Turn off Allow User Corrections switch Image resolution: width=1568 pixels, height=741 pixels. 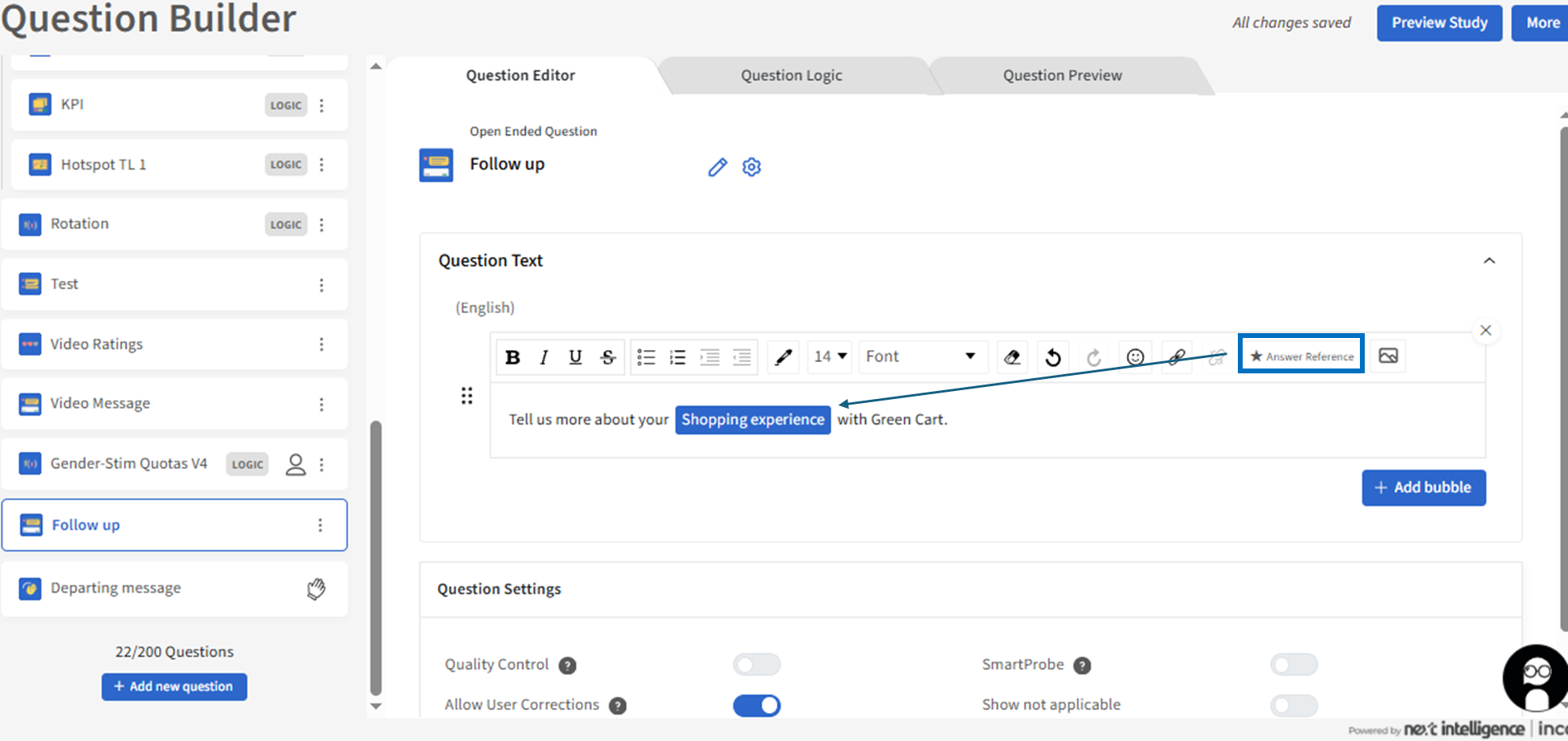(x=757, y=705)
